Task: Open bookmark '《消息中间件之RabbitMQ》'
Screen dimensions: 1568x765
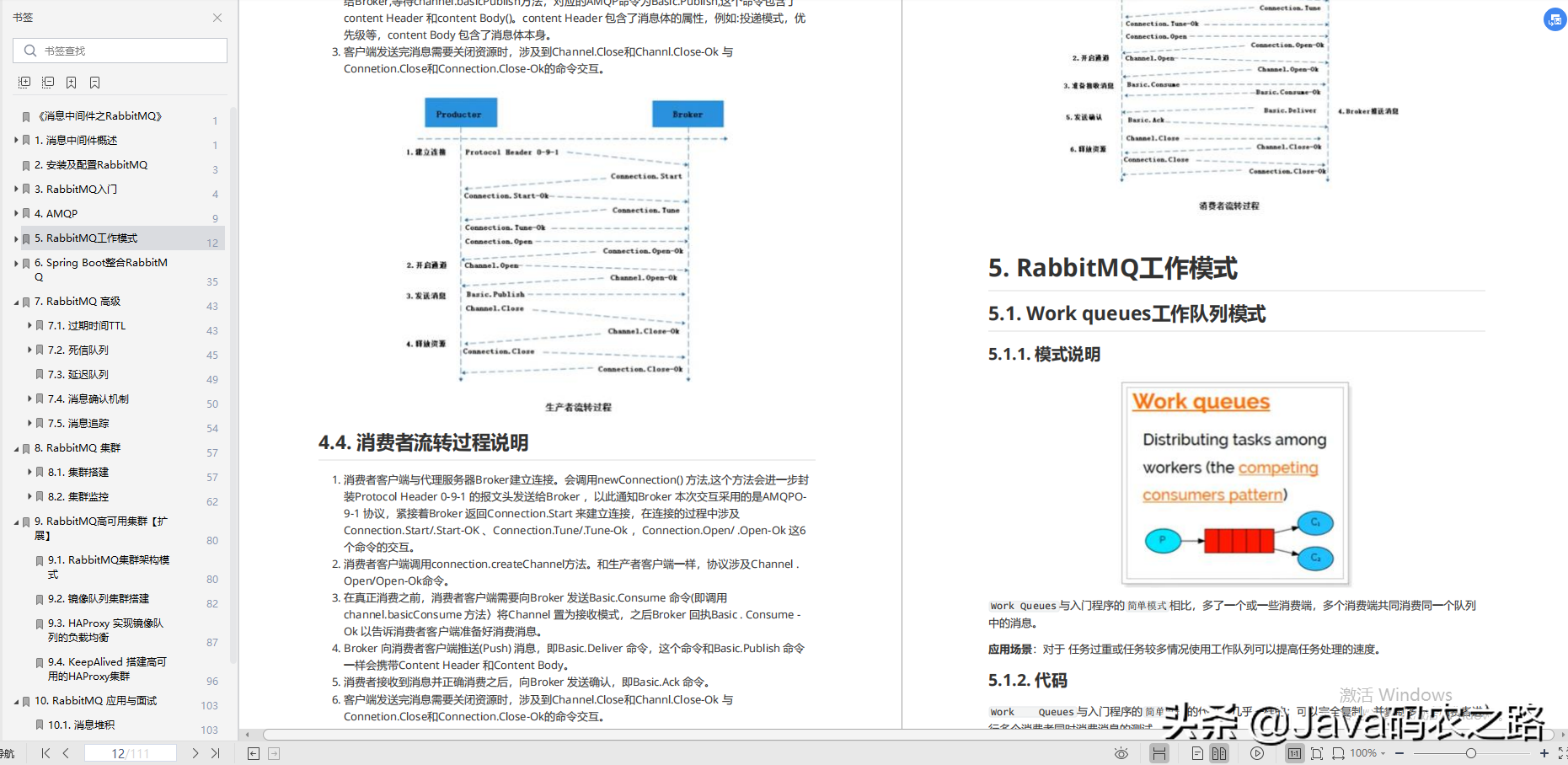Action: pos(99,116)
